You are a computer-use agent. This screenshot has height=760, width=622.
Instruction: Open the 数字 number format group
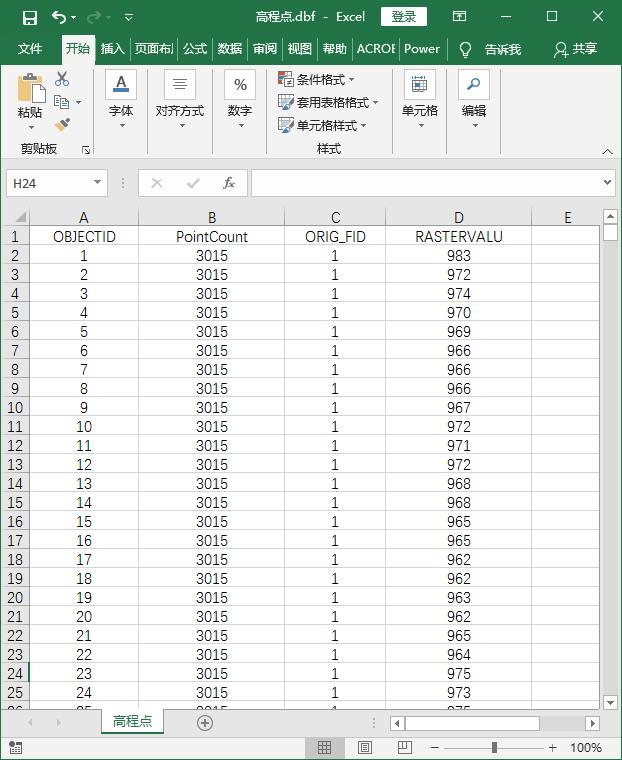click(240, 101)
